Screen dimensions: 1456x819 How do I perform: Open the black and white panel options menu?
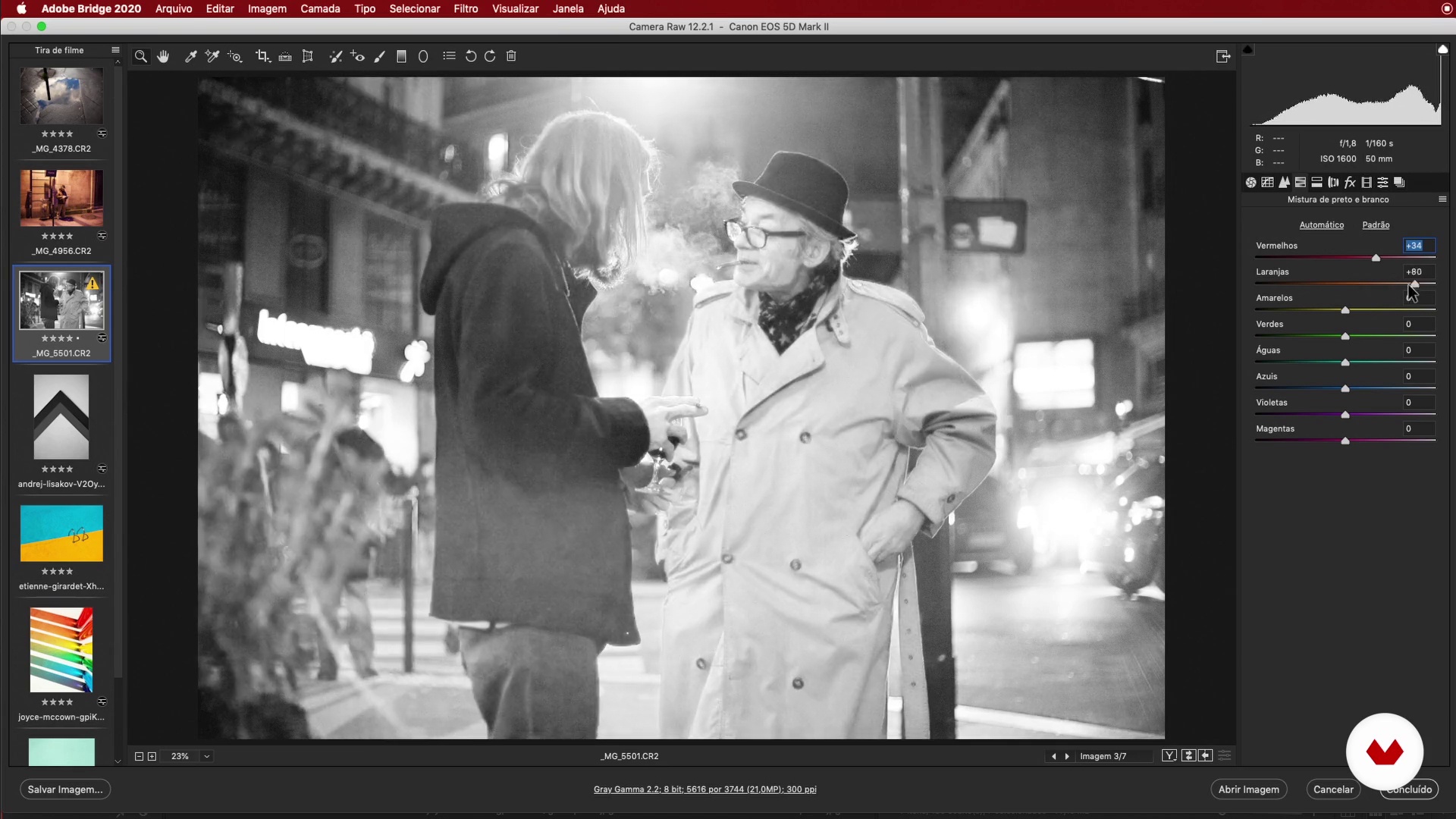[1442, 199]
